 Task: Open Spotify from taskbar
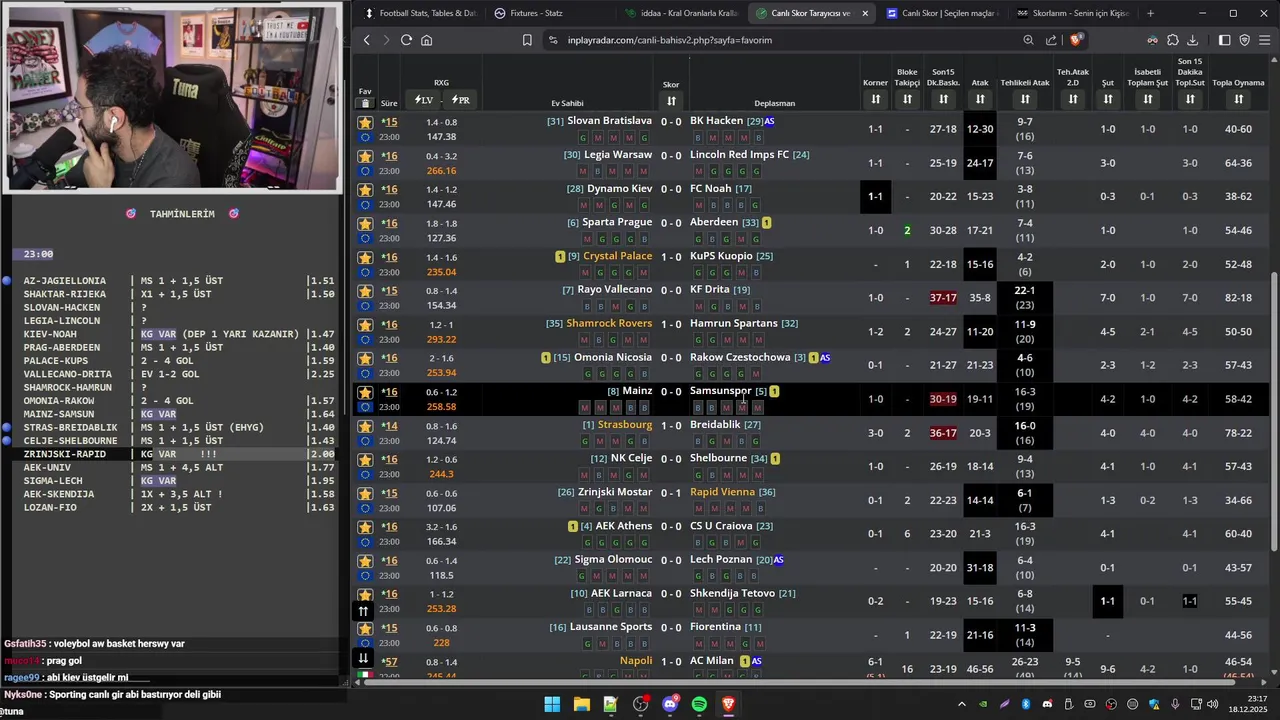[699, 704]
